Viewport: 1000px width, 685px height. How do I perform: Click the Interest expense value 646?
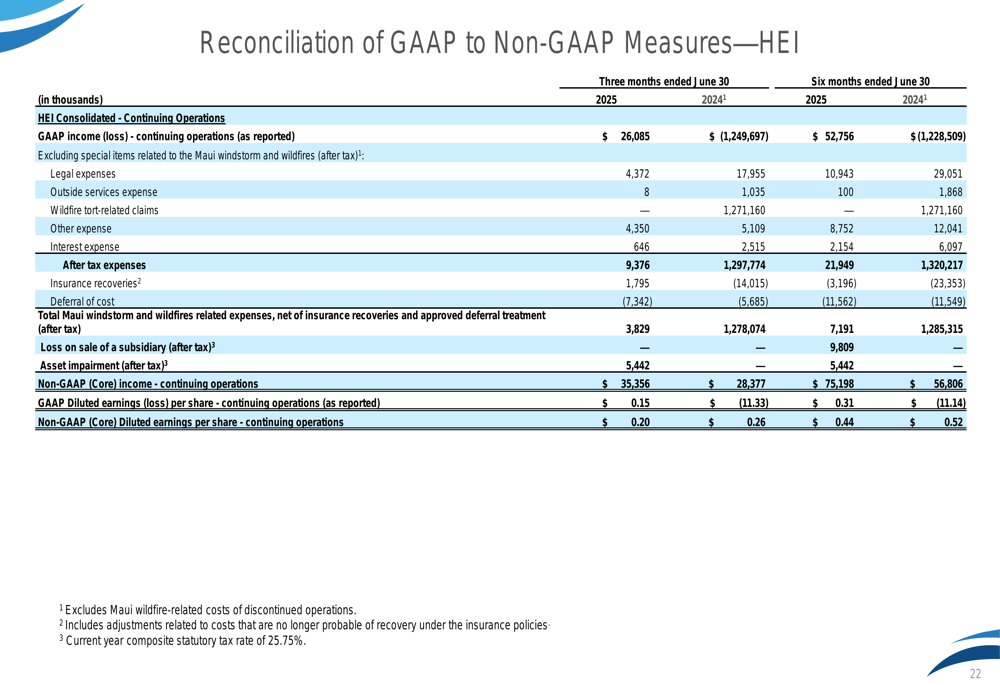click(x=642, y=247)
